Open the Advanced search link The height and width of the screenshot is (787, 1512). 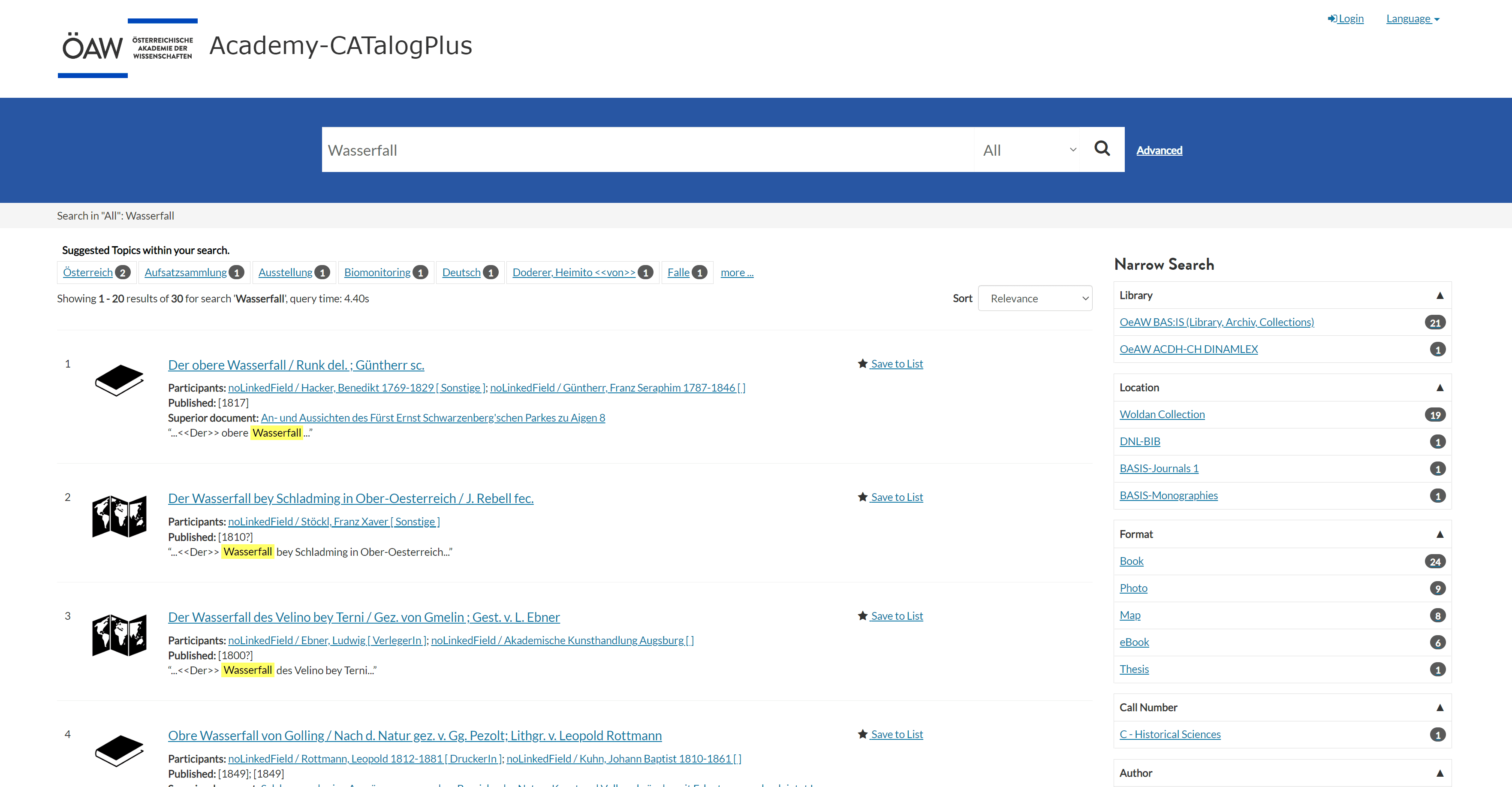click(1159, 150)
